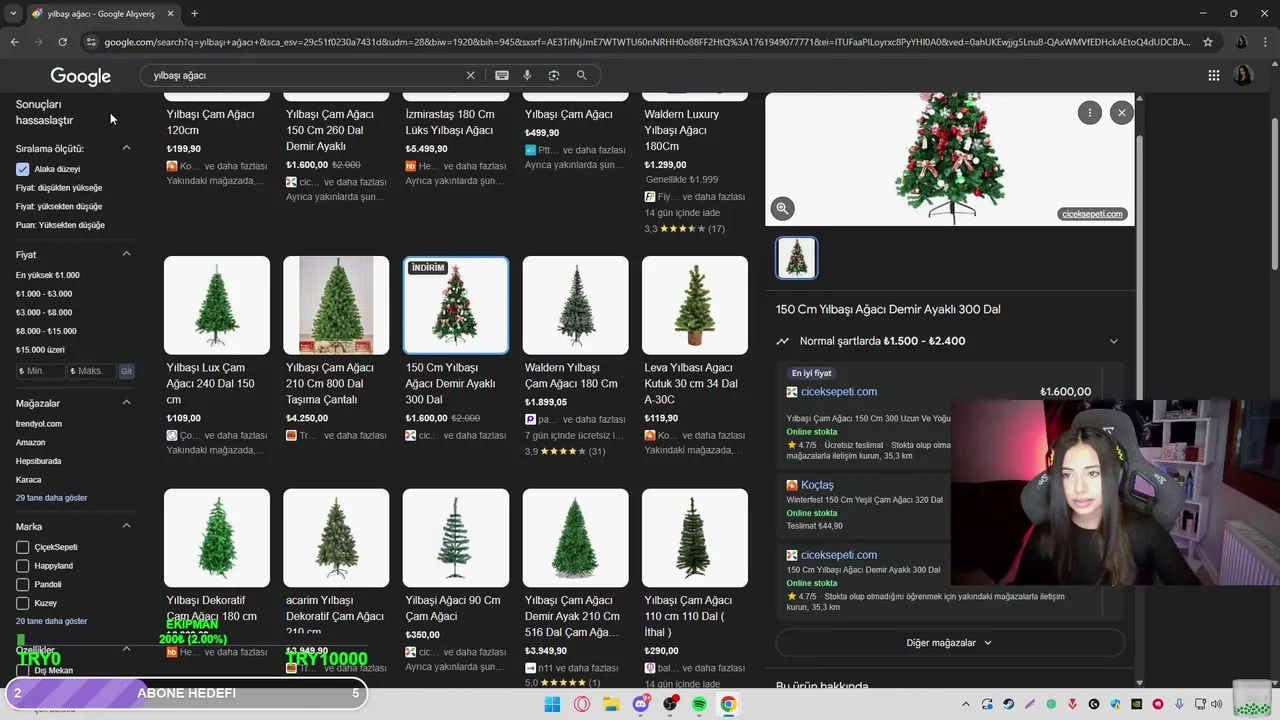1280x720 pixels.
Task: Clear the search box with the X icon
Action: tap(470, 75)
